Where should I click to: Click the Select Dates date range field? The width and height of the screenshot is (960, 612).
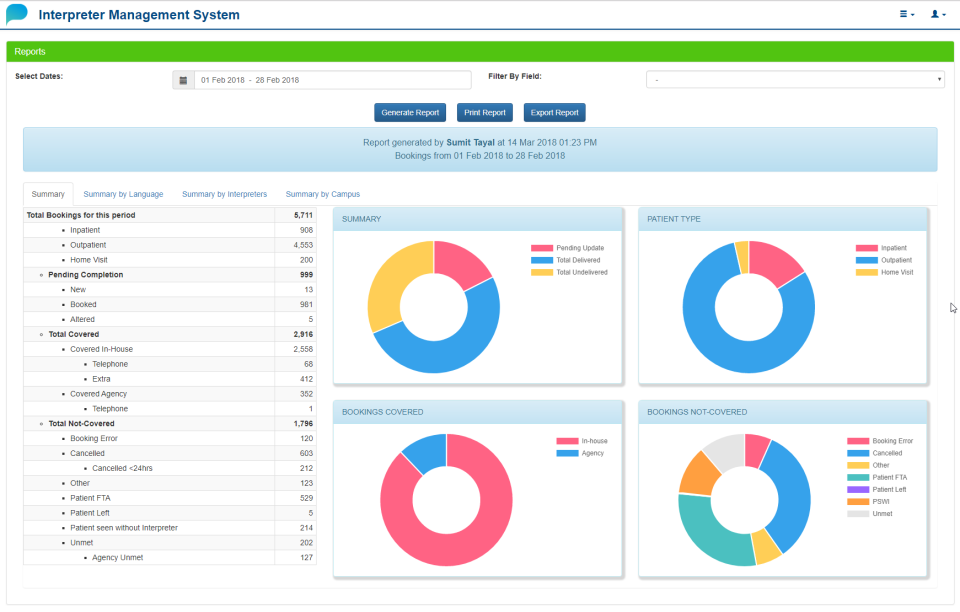click(330, 79)
